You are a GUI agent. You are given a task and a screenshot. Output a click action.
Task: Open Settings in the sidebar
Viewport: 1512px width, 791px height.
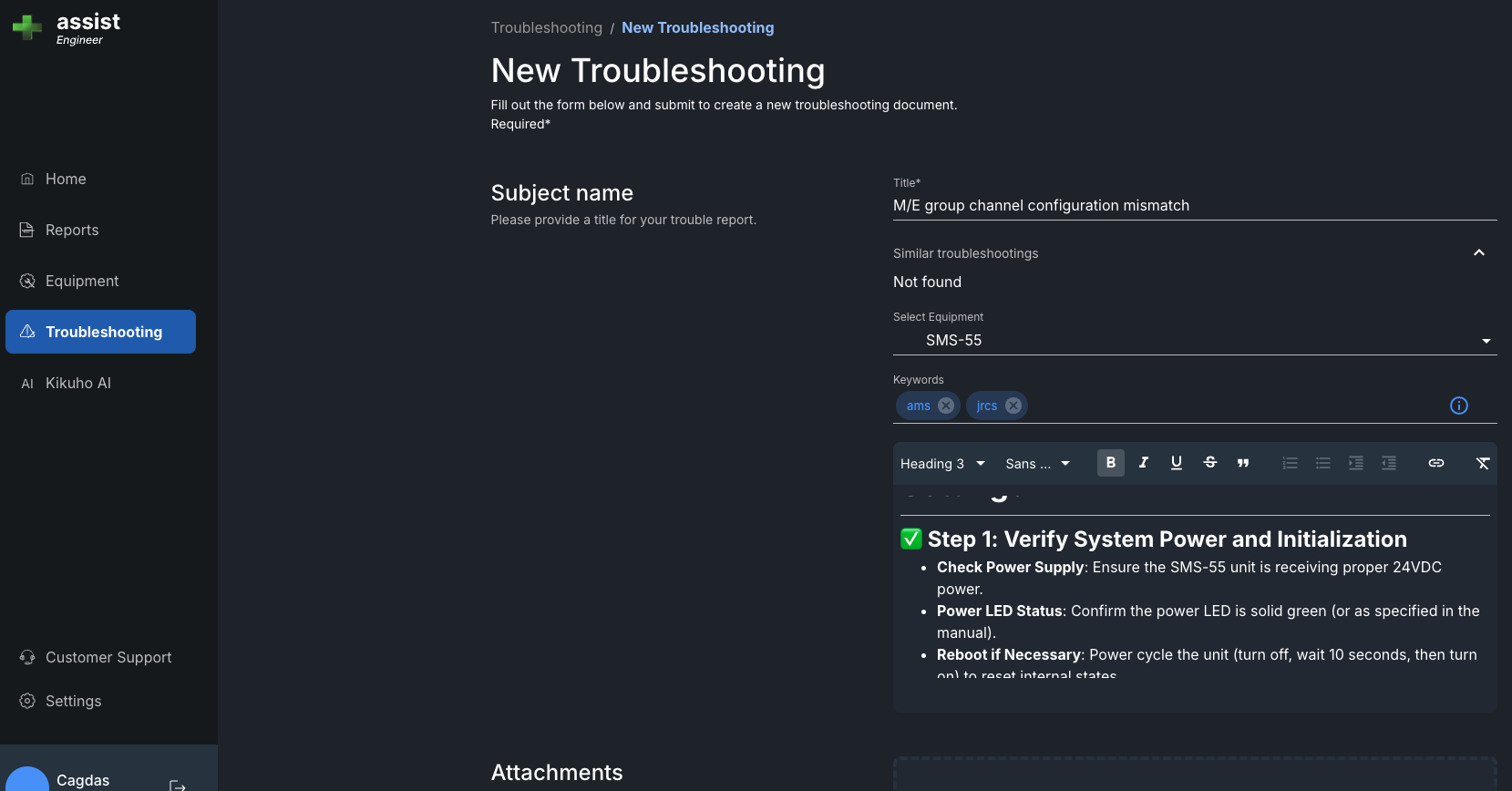[100, 701]
